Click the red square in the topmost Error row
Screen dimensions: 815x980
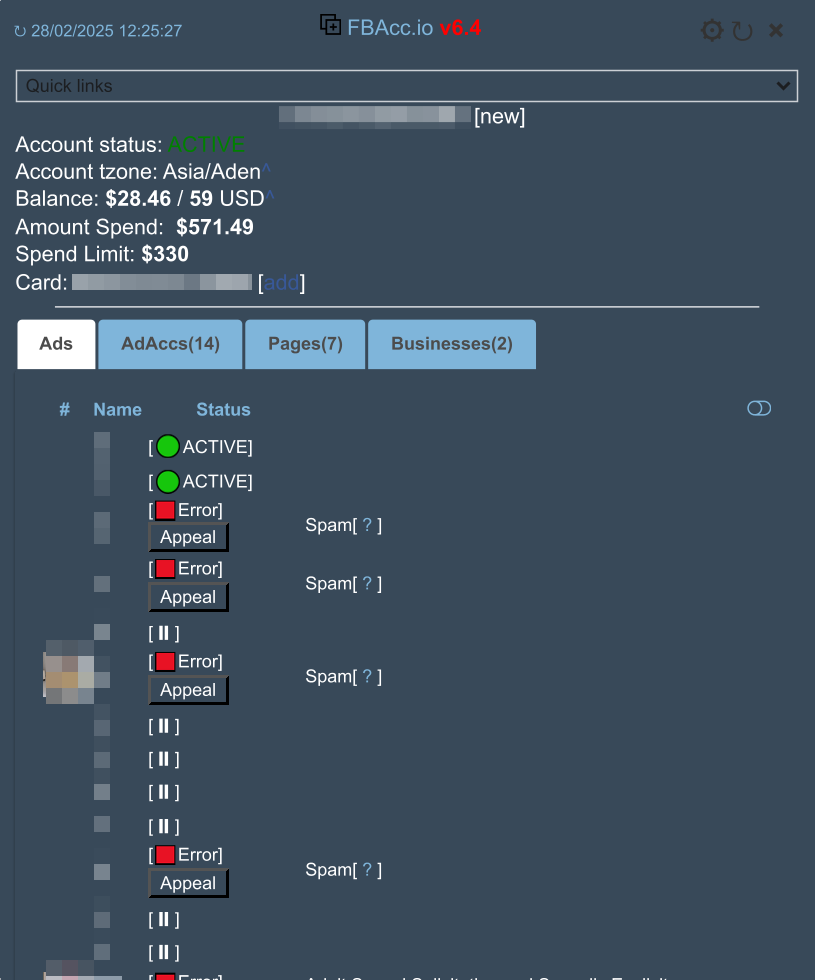[165, 510]
